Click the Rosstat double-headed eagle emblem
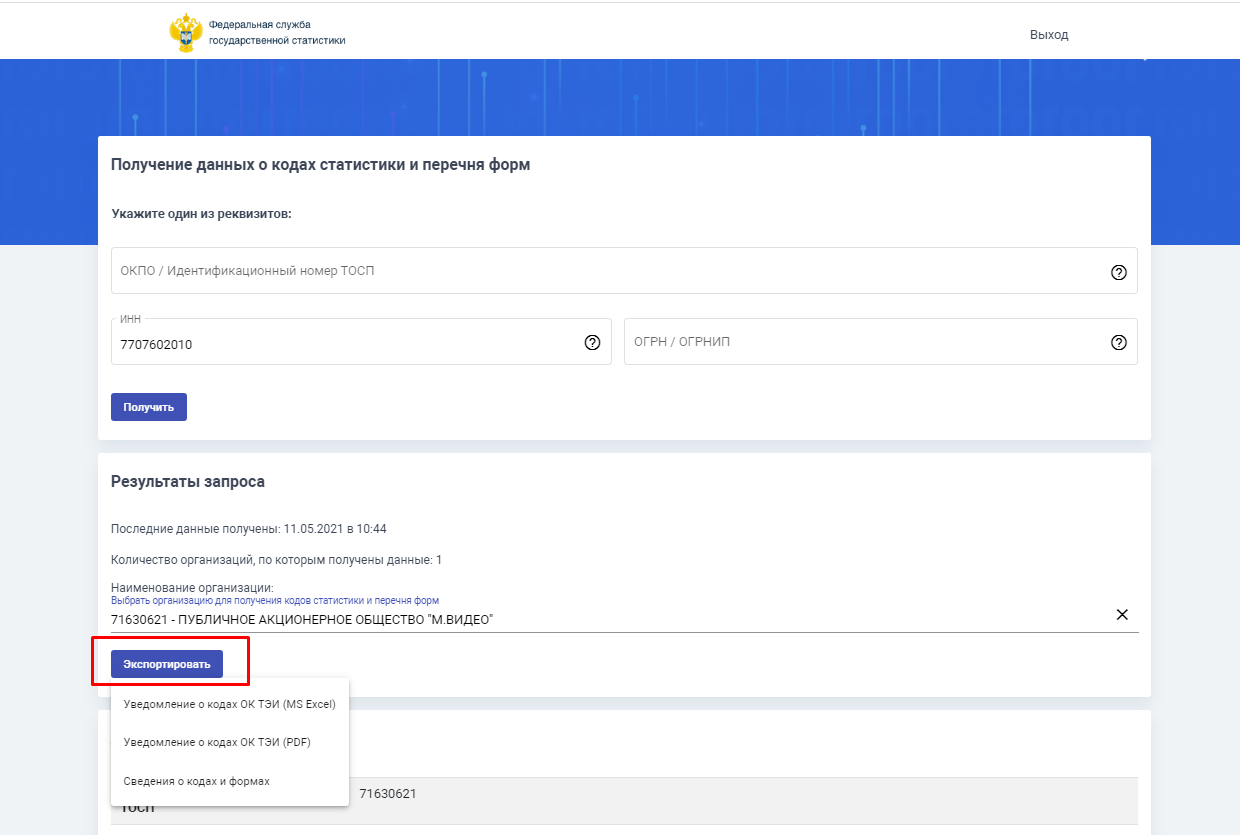Image resolution: width=1240 pixels, height=835 pixels. [185, 33]
